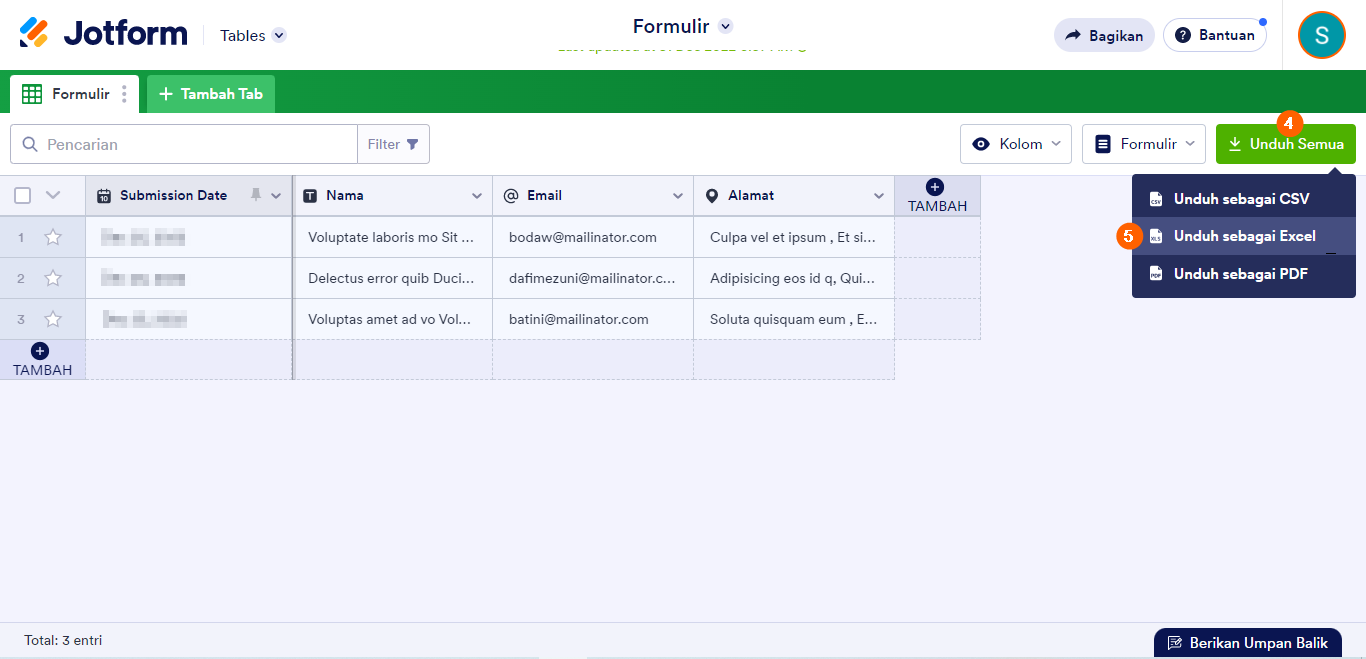Image resolution: width=1366 pixels, height=659 pixels.
Task: Click the @ icon on the Email column
Action: coord(510,195)
